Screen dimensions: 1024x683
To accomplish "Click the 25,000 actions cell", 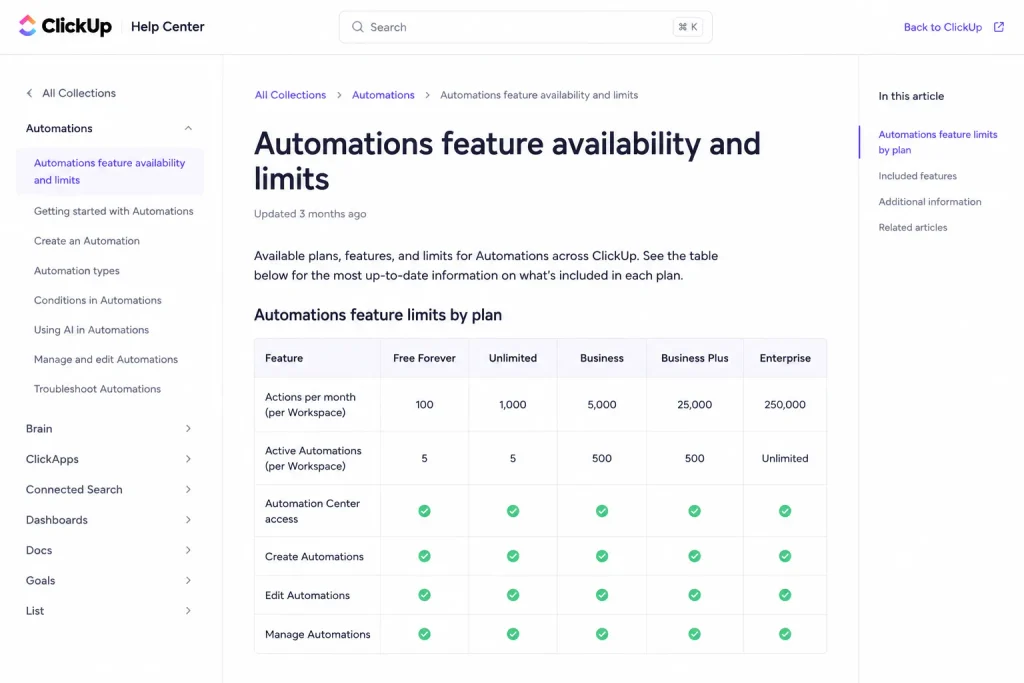I will click(x=695, y=405).
